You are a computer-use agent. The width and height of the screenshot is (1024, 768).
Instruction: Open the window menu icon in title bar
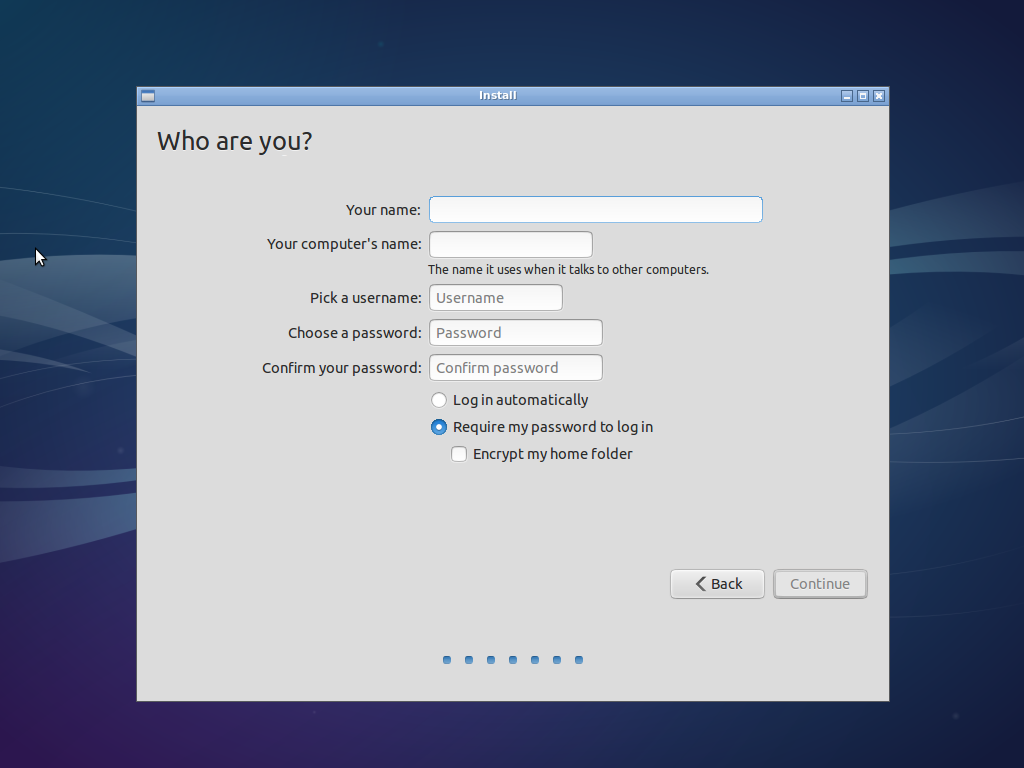tap(148, 96)
